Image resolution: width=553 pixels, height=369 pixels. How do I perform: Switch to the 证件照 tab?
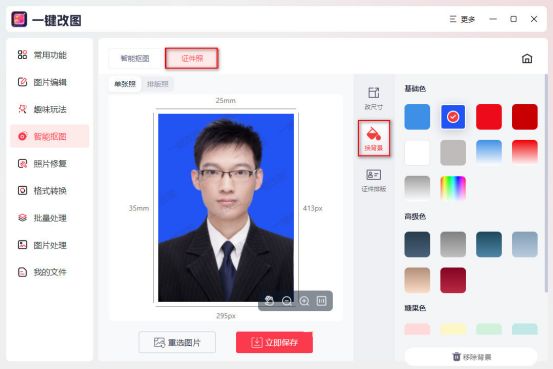pos(192,58)
